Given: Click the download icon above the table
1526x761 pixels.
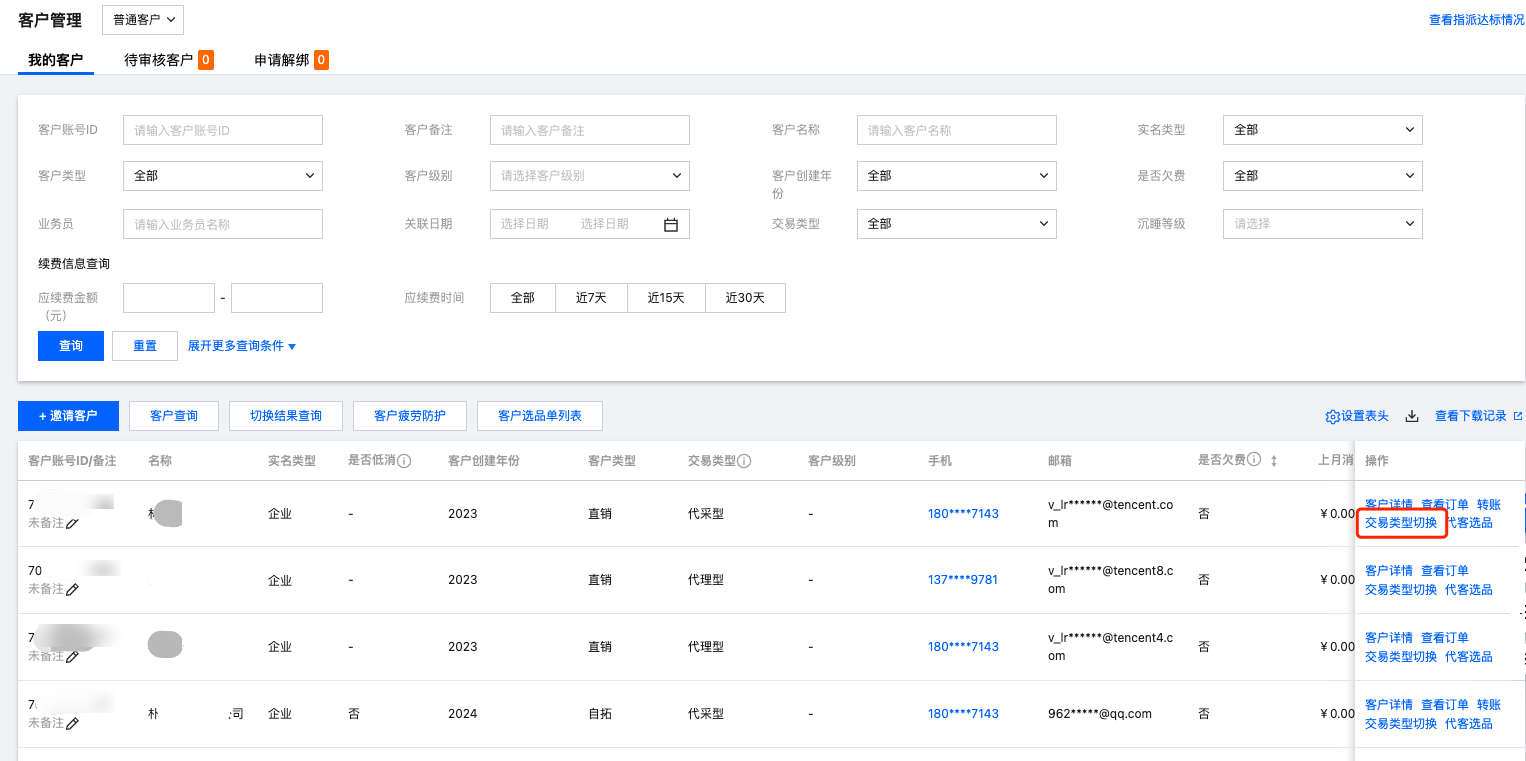Looking at the screenshot, I should [x=1412, y=417].
